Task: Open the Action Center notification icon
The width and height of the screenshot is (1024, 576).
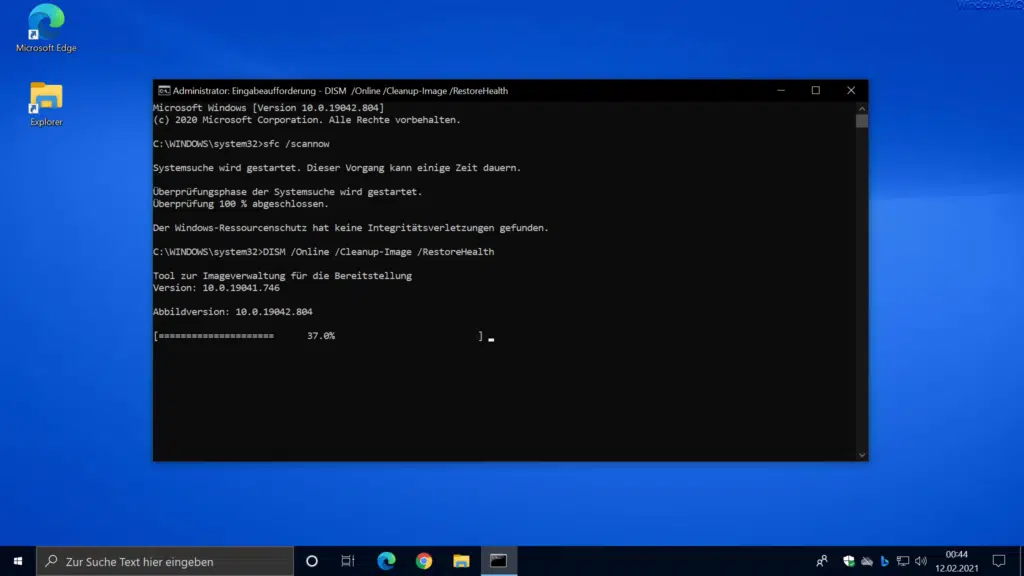Action: click(998, 561)
